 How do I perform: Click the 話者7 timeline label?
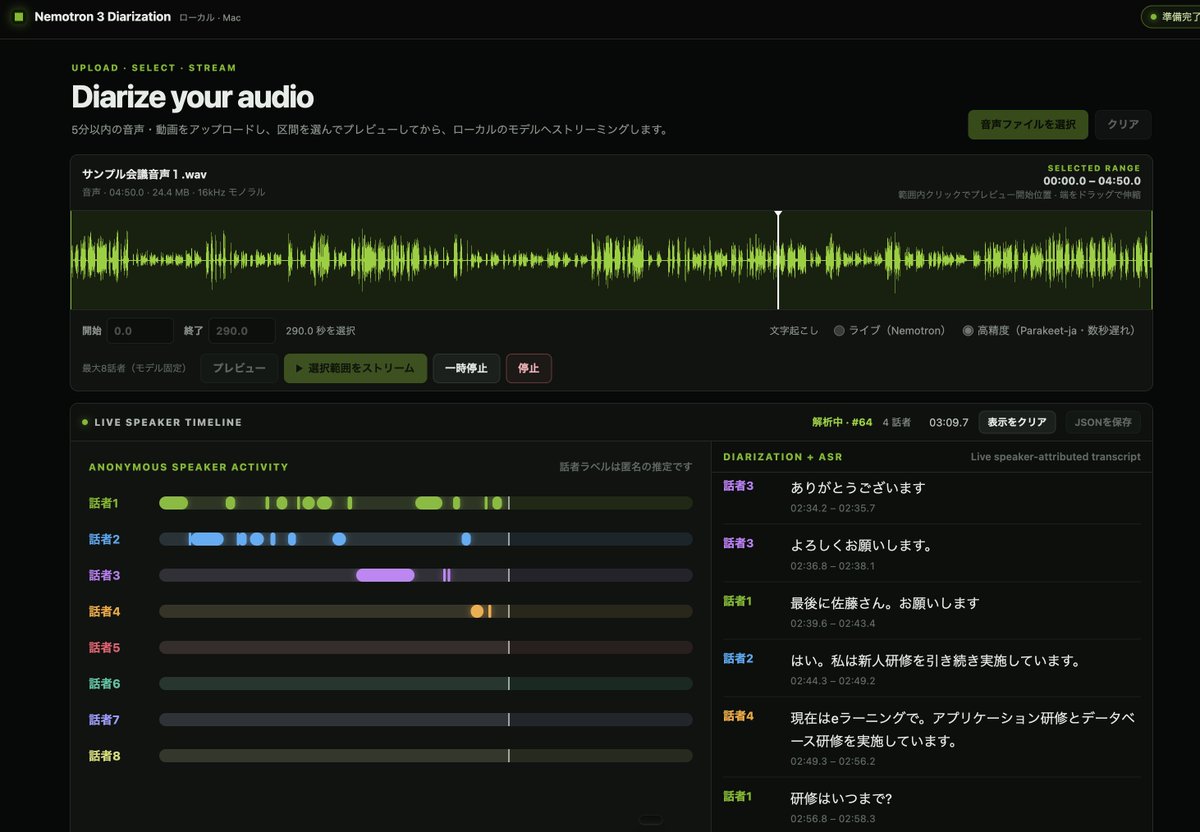(104, 719)
